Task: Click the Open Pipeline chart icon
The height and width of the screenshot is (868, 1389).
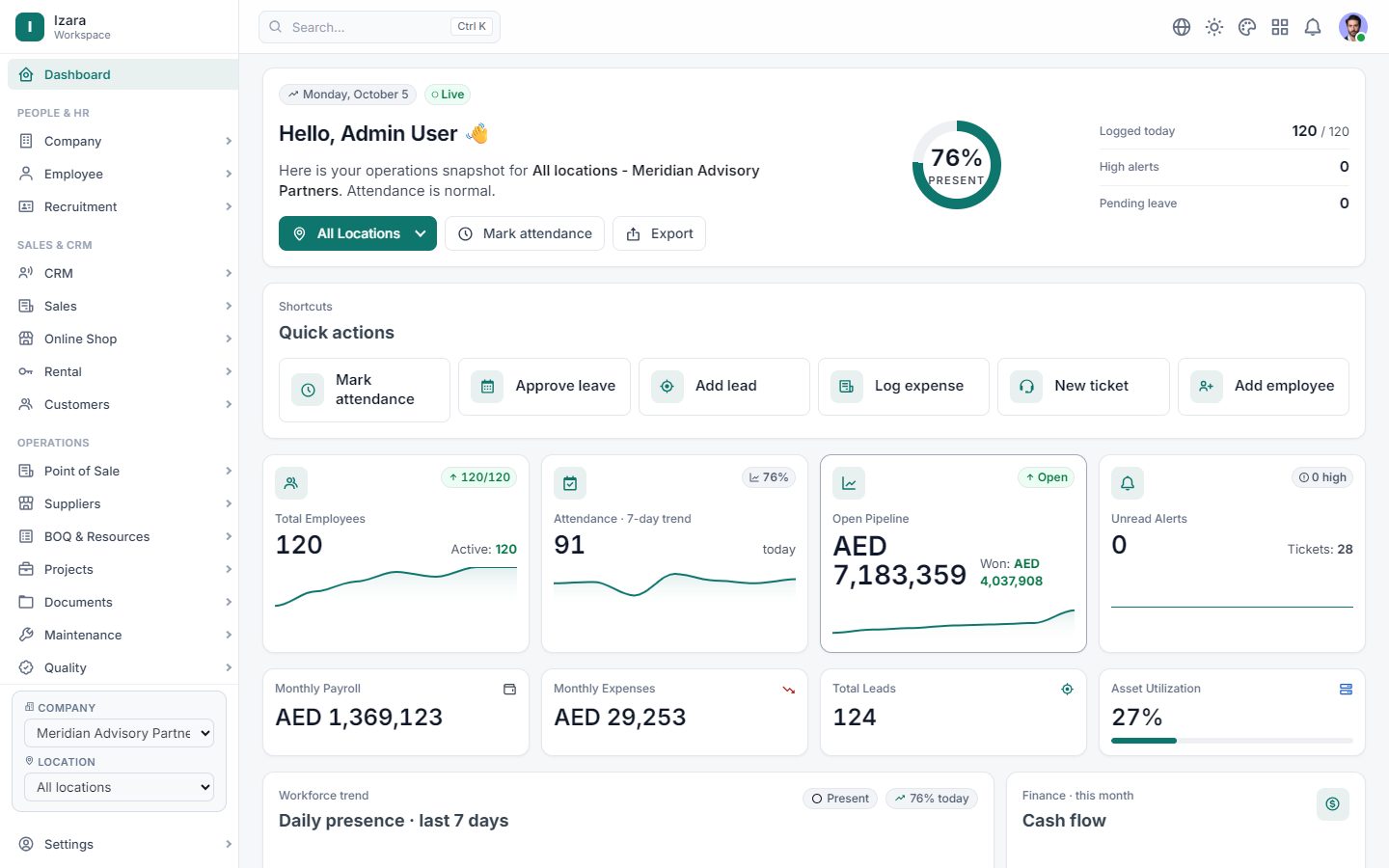Action: coord(849,483)
